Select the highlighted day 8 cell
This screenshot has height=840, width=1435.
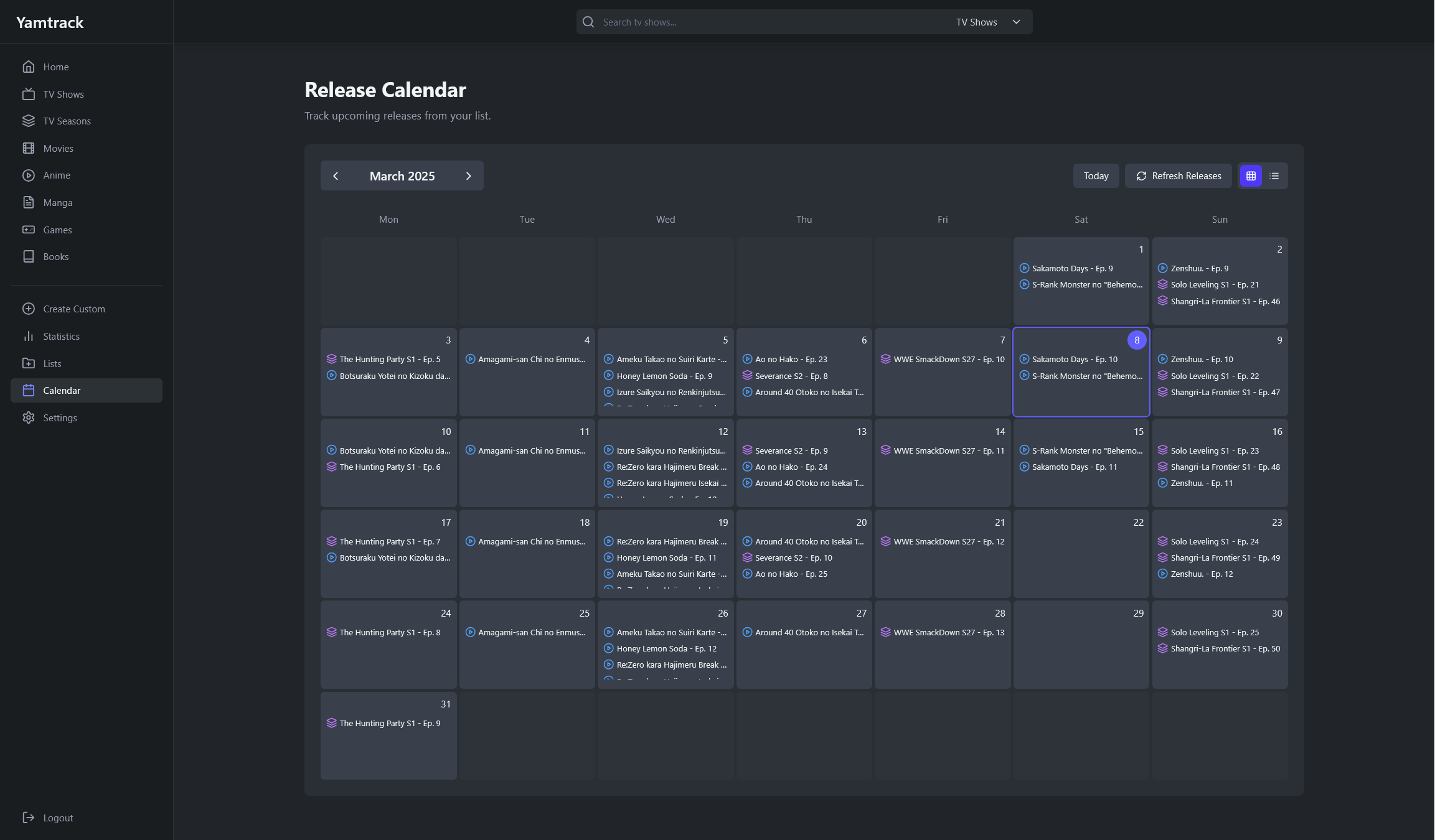tap(1081, 398)
